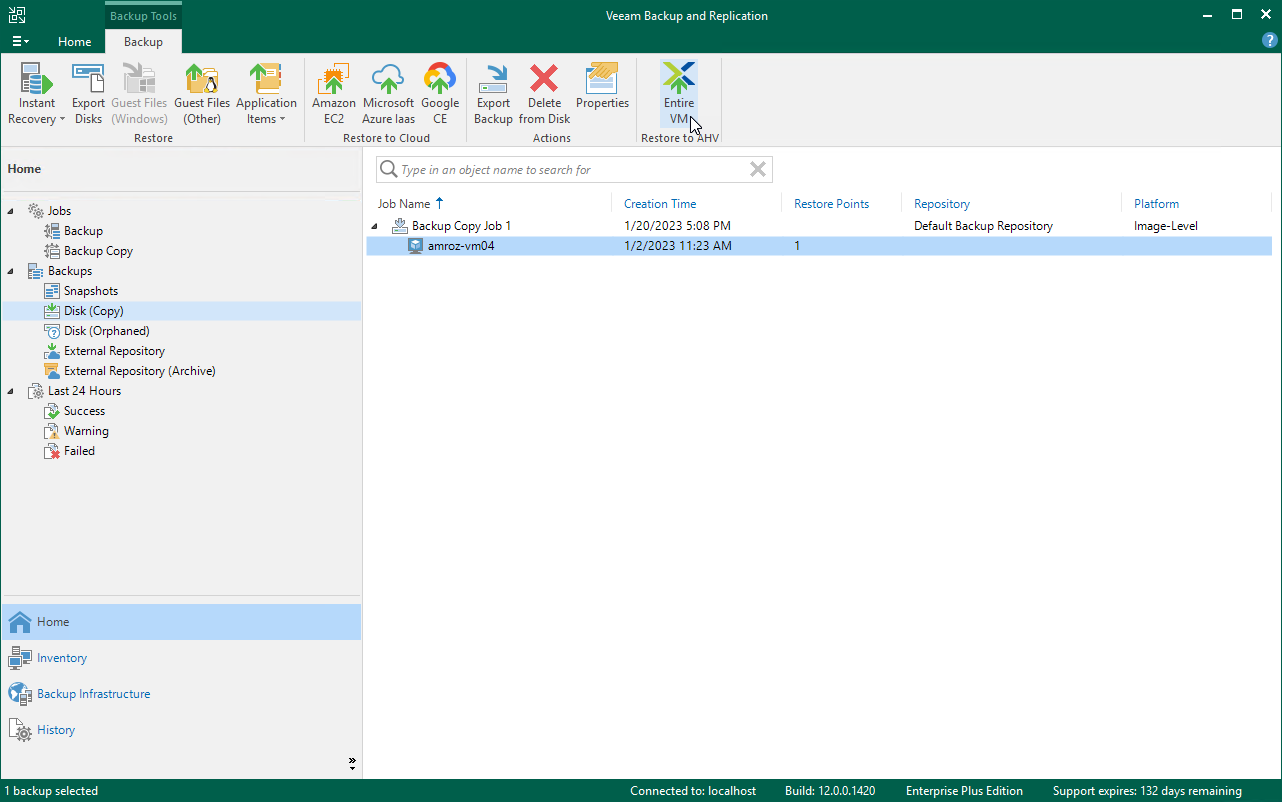Select Warning under Last 24 Hours
This screenshot has width=1282, height=802.
pos(86,431)
